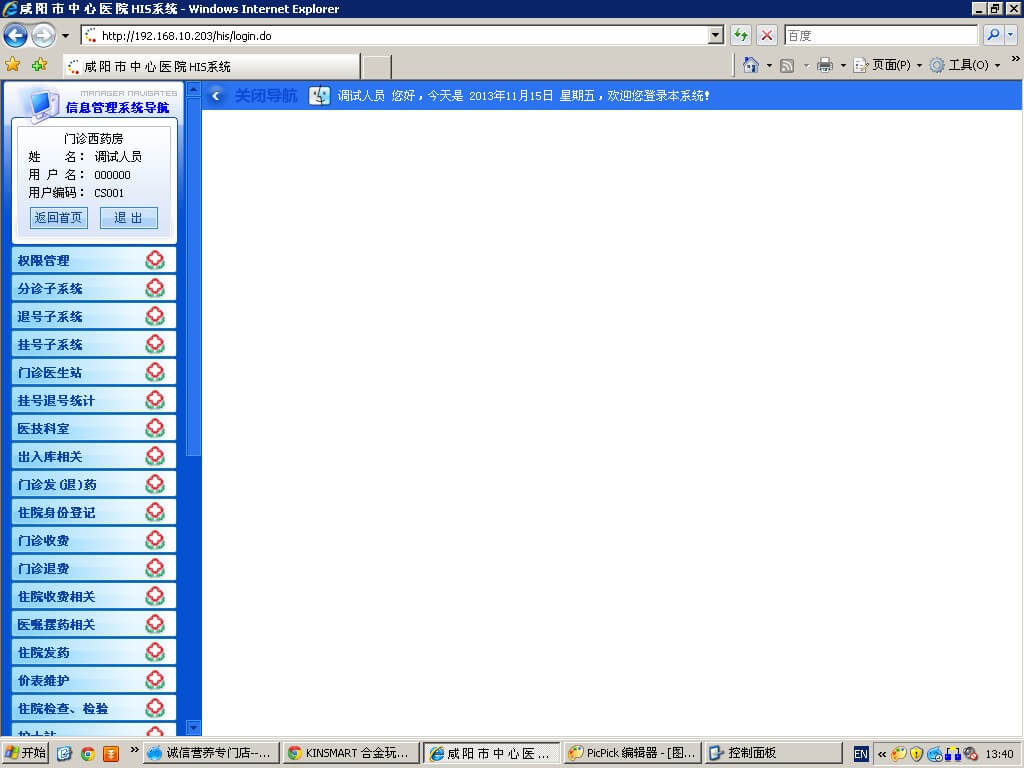Open the 住院发药 menu section
1024x768 pixels.
point(94,652)
